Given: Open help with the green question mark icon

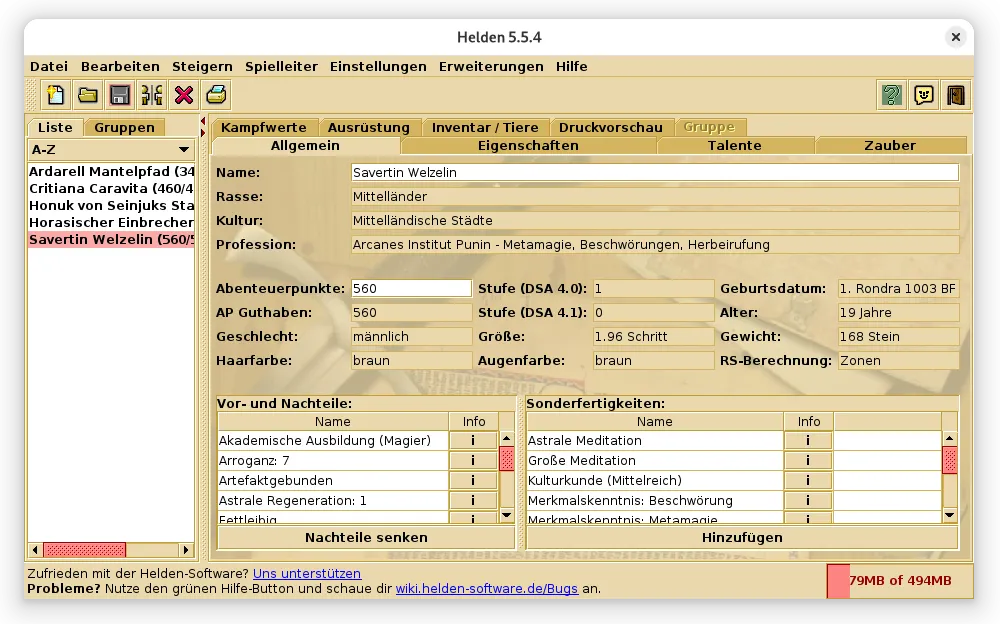Looking at the screenshot, I should [x=892, y=96].
